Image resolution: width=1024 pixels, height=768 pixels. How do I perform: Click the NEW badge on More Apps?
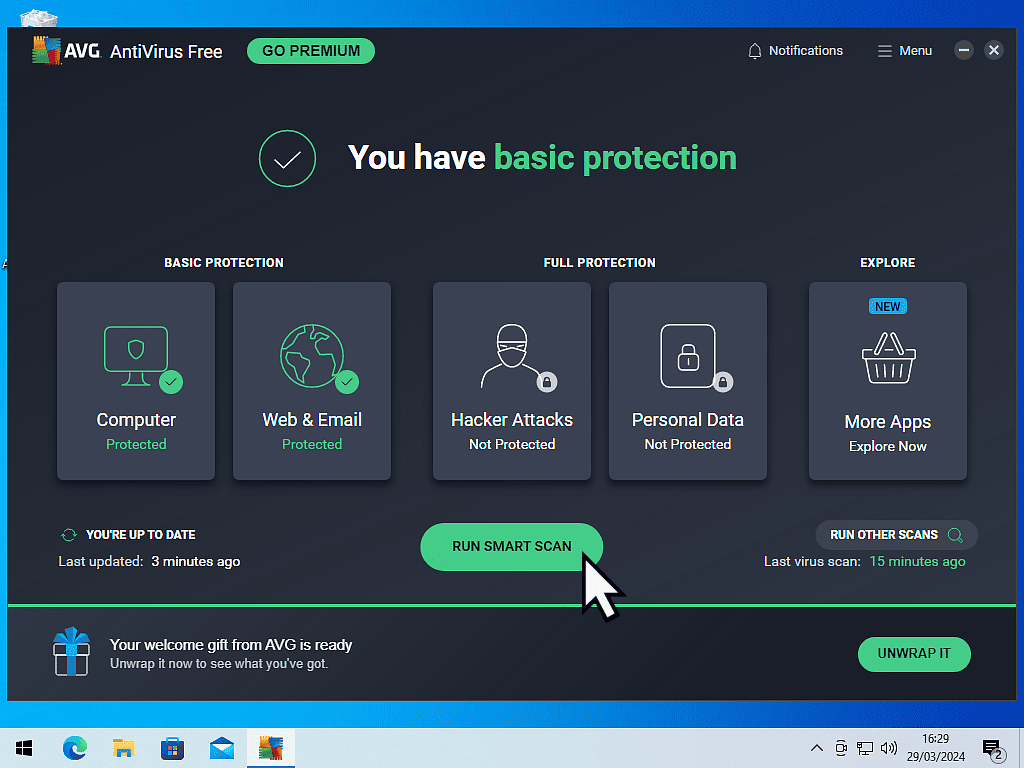click(888, 306)
